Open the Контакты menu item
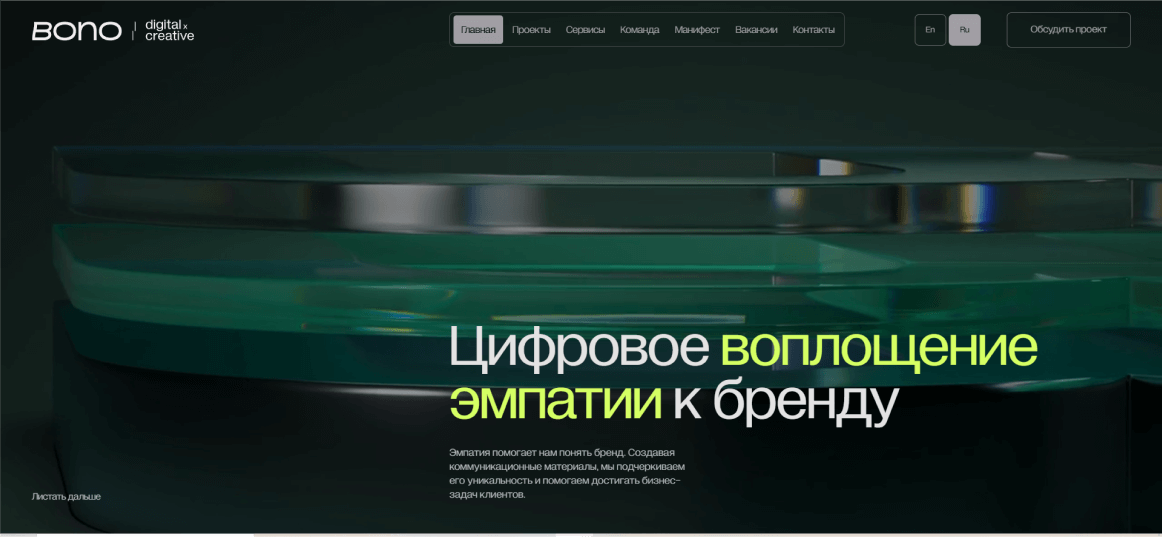 (813, 30)
